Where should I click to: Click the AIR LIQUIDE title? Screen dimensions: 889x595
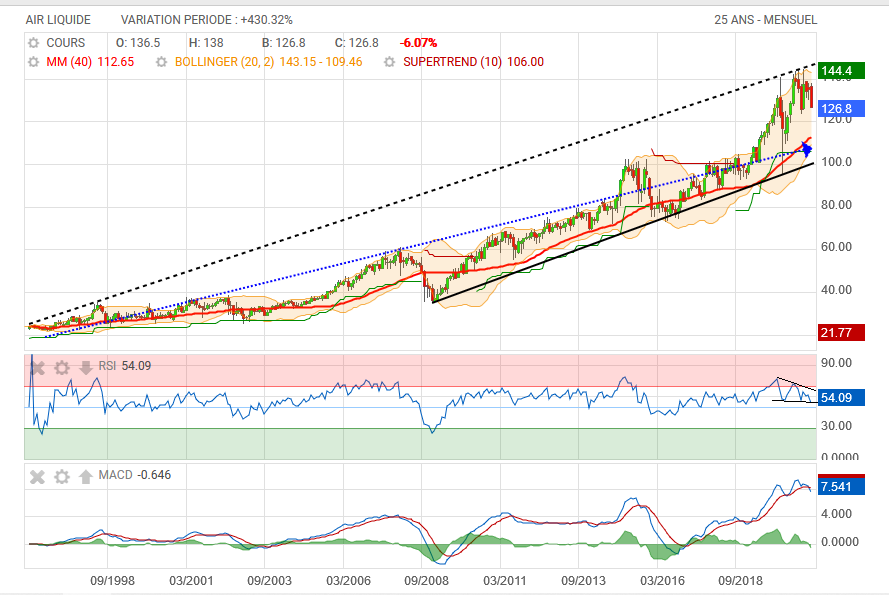point(58,20)
